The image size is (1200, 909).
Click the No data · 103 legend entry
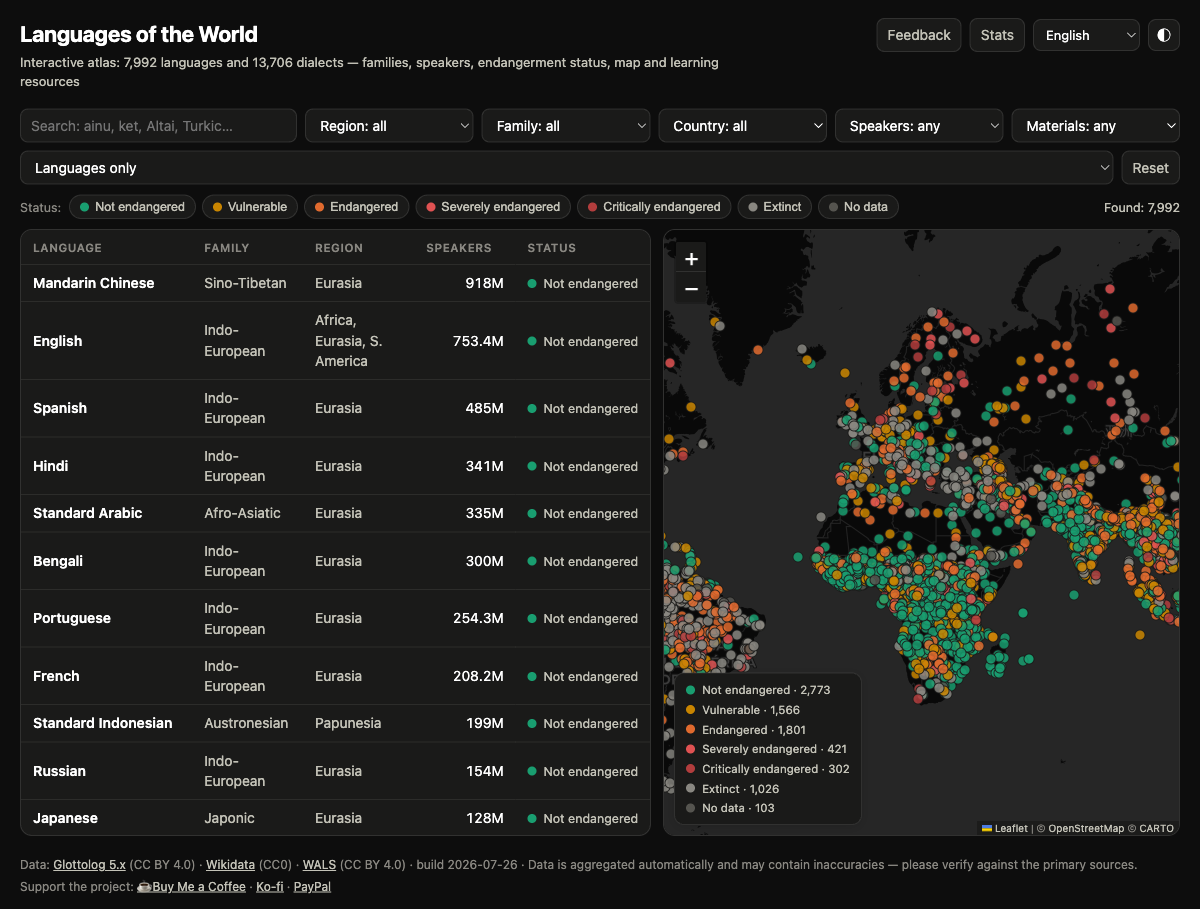pos(730,808)
